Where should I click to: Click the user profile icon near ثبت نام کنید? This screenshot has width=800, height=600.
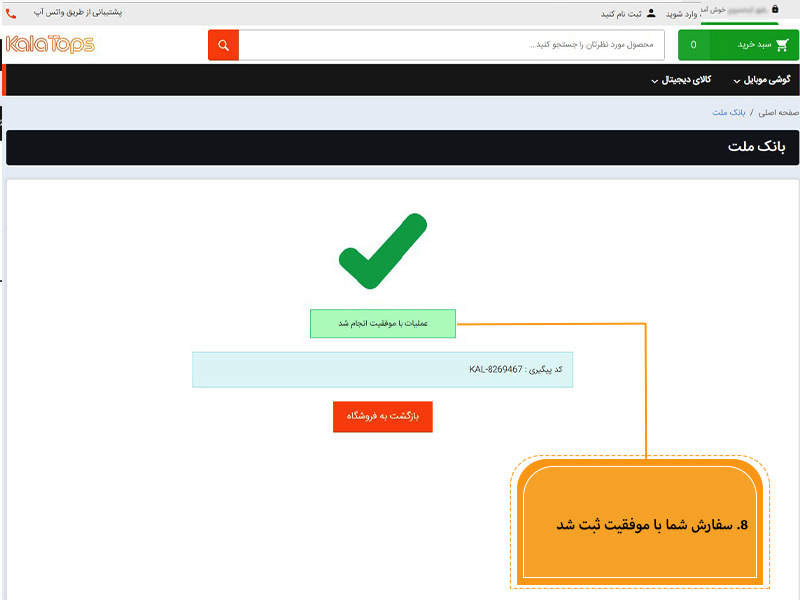651,14
